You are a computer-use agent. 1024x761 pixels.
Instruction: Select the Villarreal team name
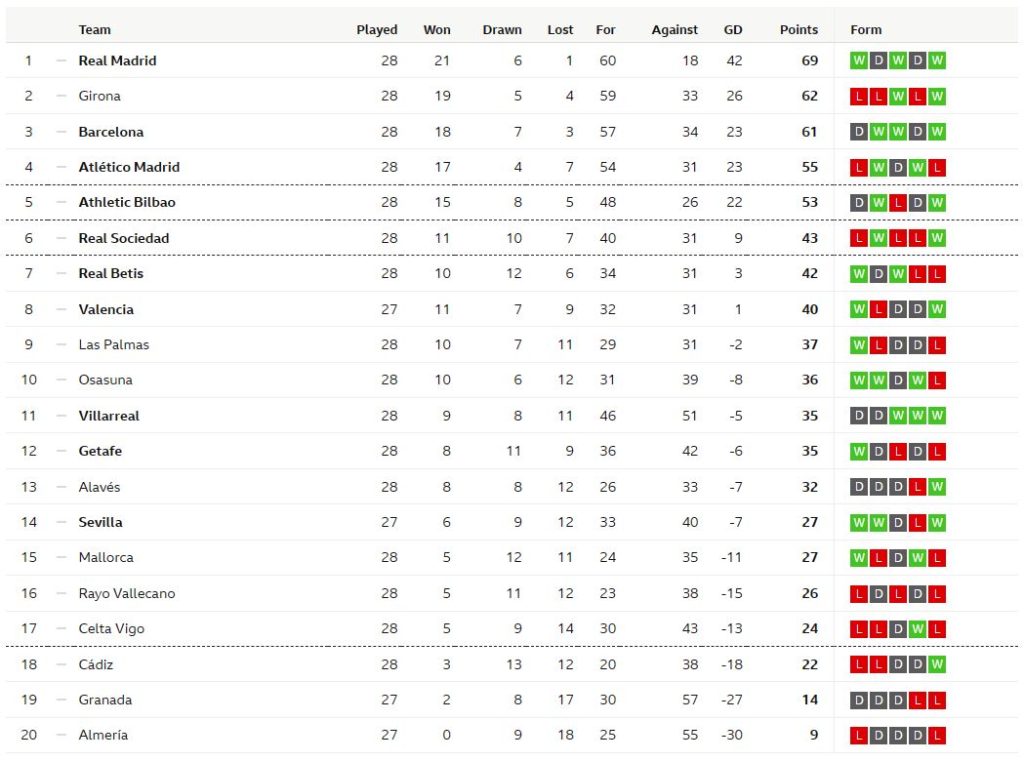coord(109,416)
